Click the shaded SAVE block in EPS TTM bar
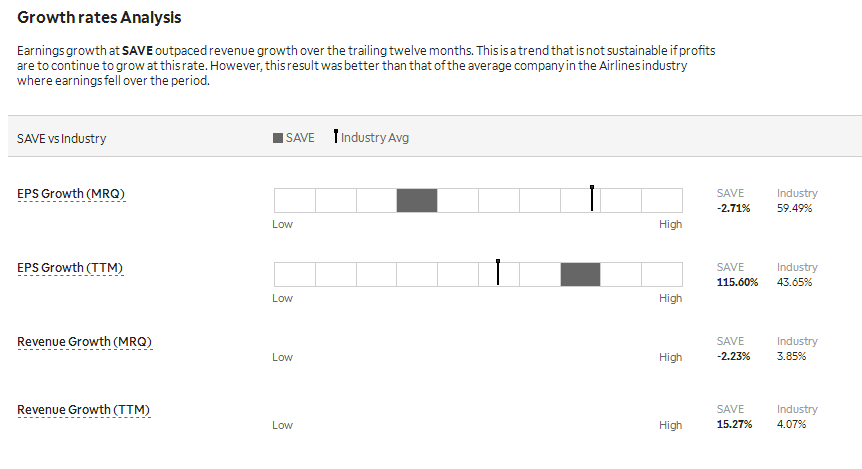 [x=581, y=274]
